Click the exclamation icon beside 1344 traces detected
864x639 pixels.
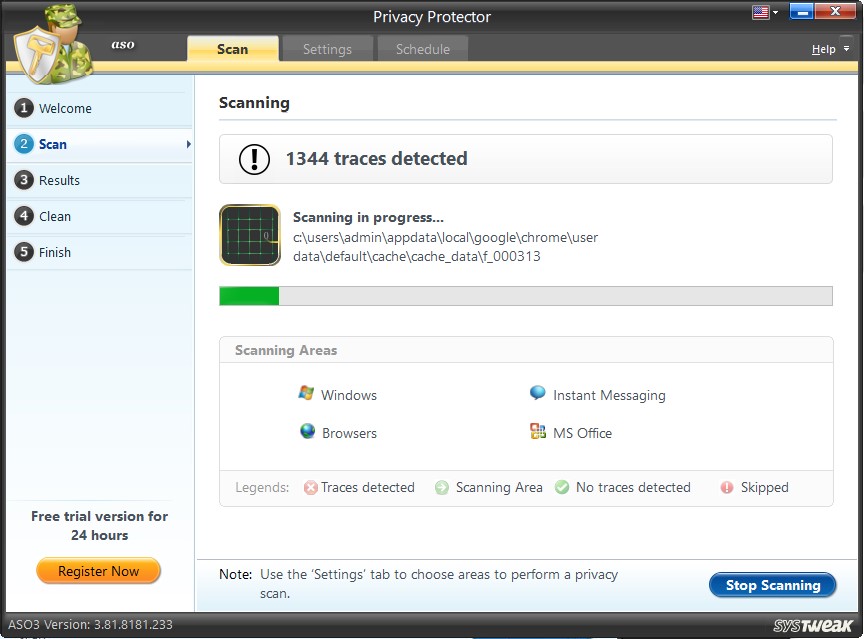click(x=253, y=158)
